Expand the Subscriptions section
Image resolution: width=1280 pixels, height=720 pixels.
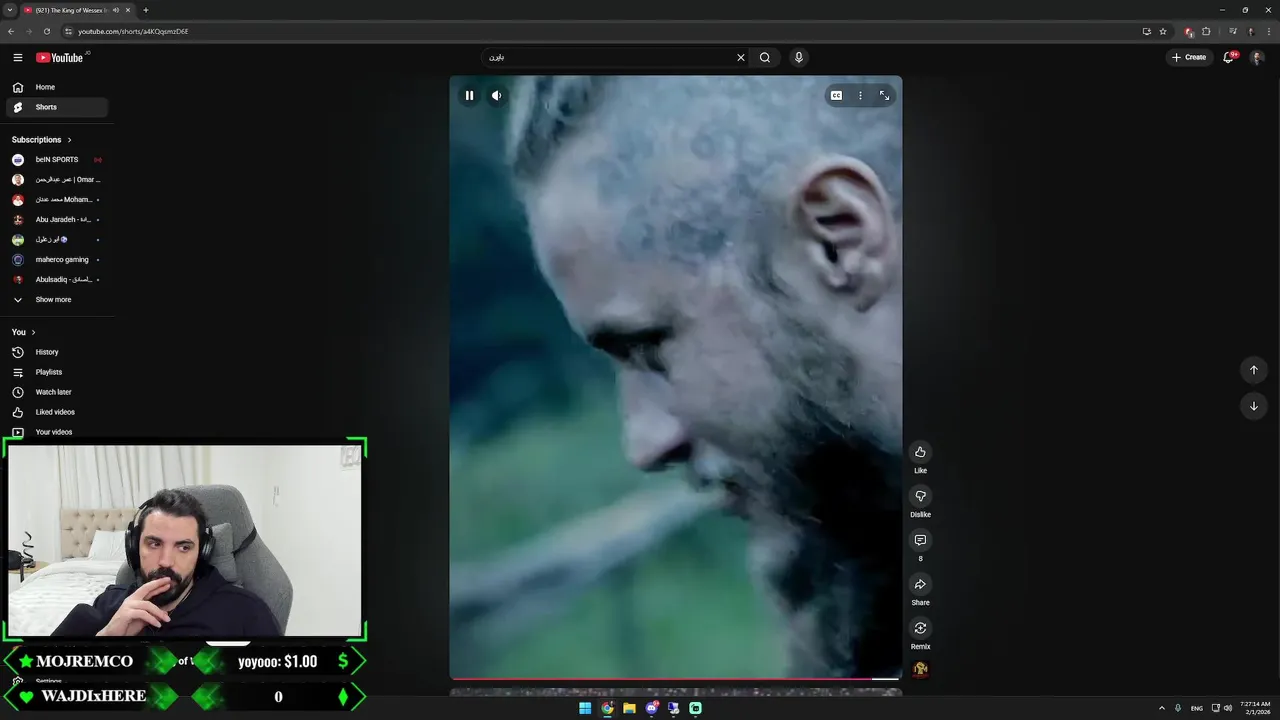click(x=42, y=140)
